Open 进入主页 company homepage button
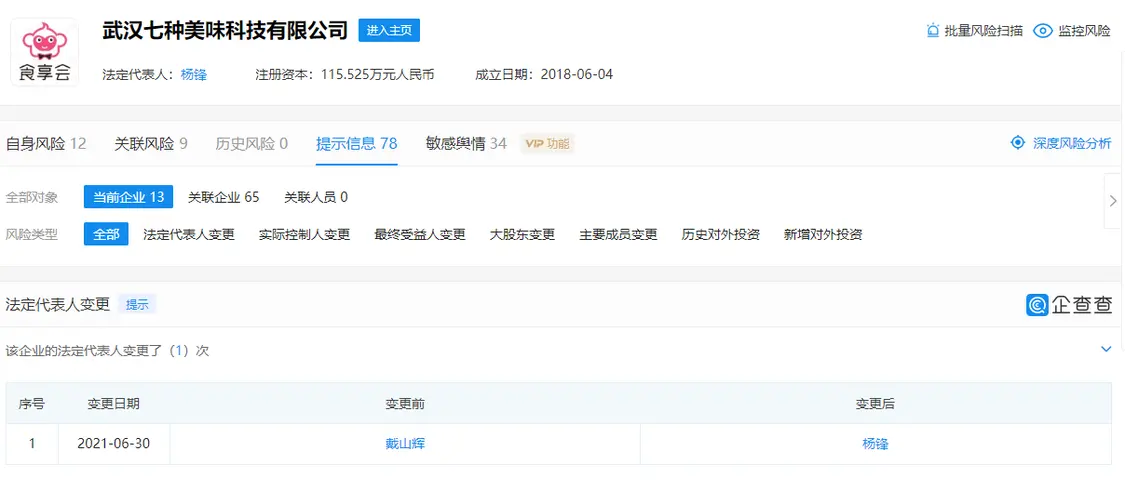This screenshot has height=491, width=1125. pyautogui.click(x=389, y=30)
